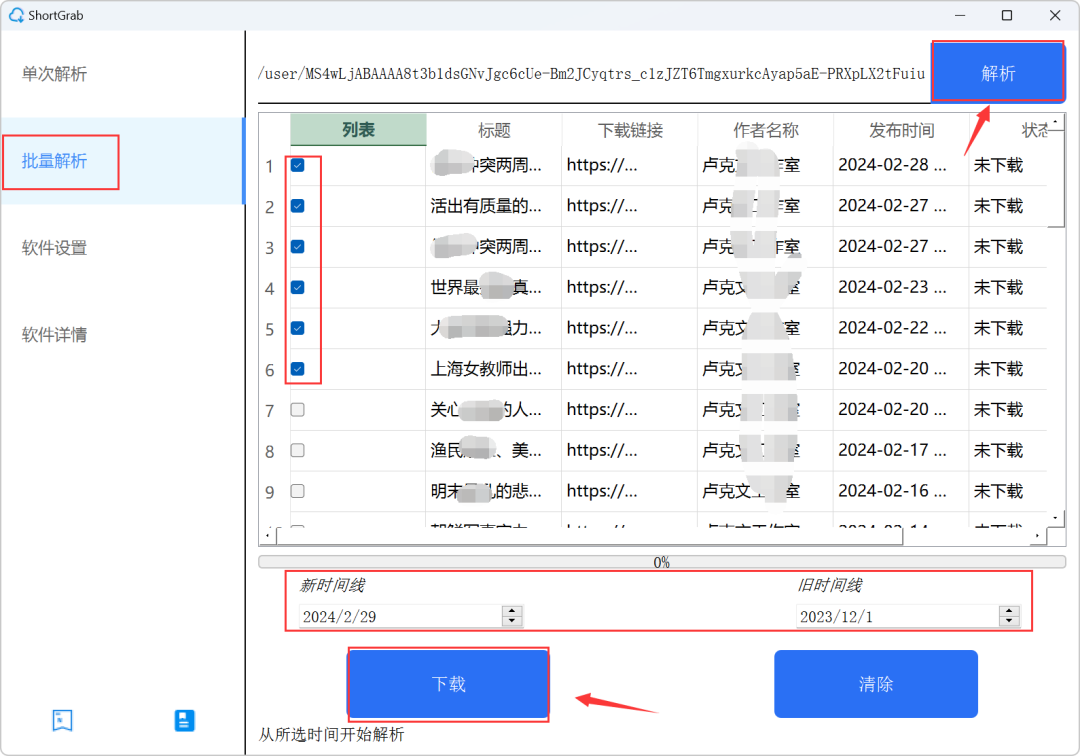This screenshot has height=756, width=1080.
Task: Click date cell 2024-02-17
Action: [x=901, y=450]
